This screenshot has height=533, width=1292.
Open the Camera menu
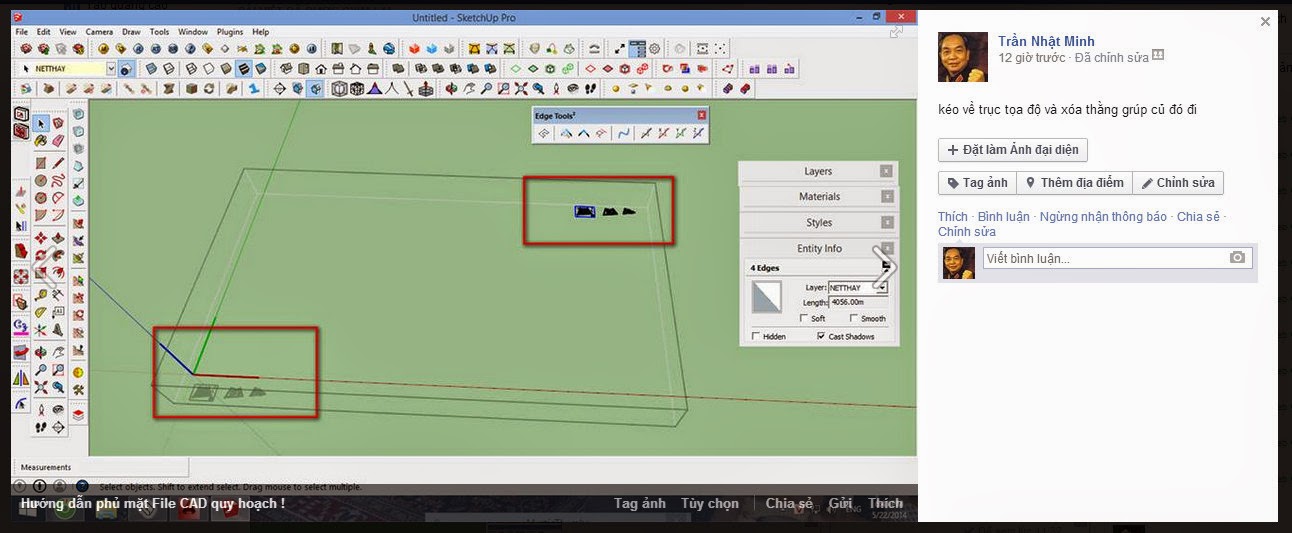(x=99, y=32)
